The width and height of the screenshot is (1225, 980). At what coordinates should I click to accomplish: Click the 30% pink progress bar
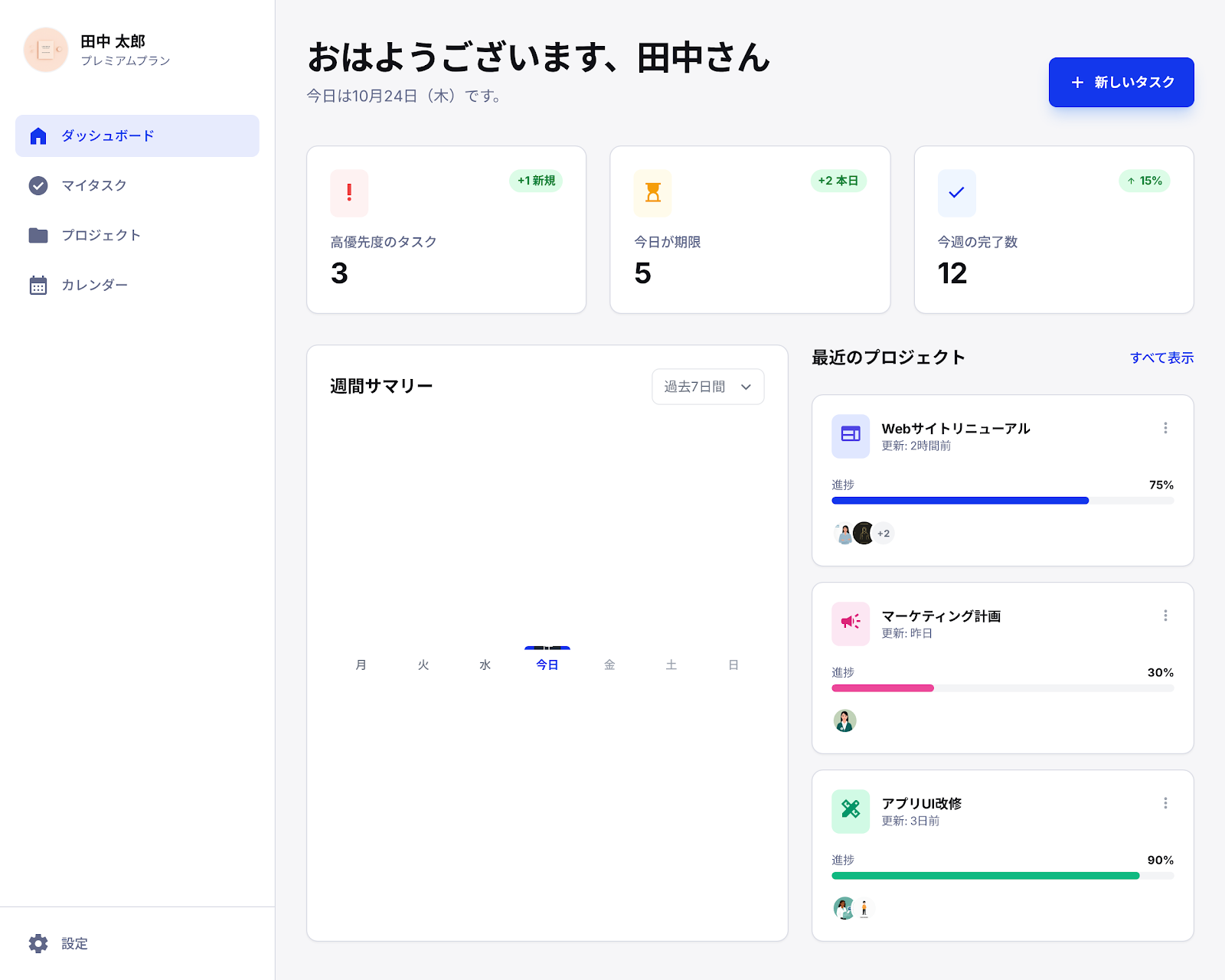1002,688
